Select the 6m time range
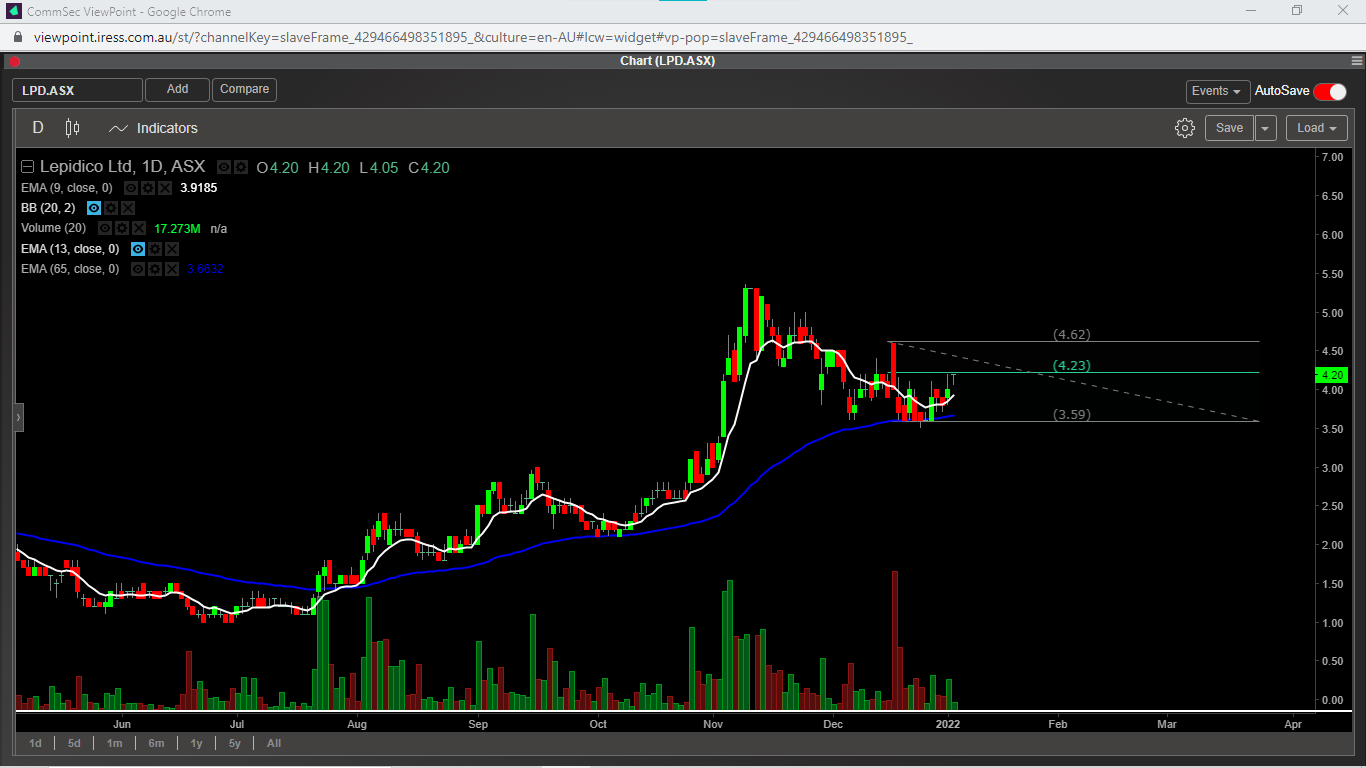Screen dimensions: 1366x768 point(156,743)
